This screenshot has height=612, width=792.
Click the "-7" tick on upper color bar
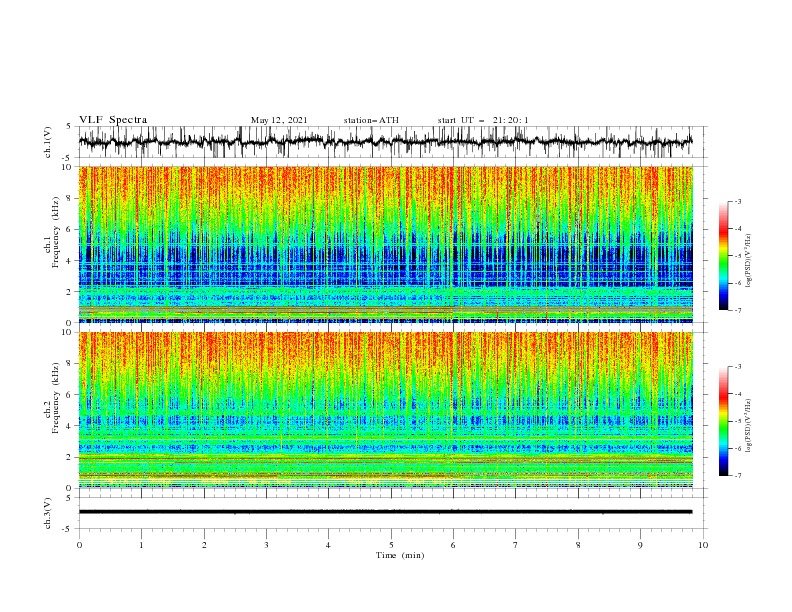[x=737, y=310]
